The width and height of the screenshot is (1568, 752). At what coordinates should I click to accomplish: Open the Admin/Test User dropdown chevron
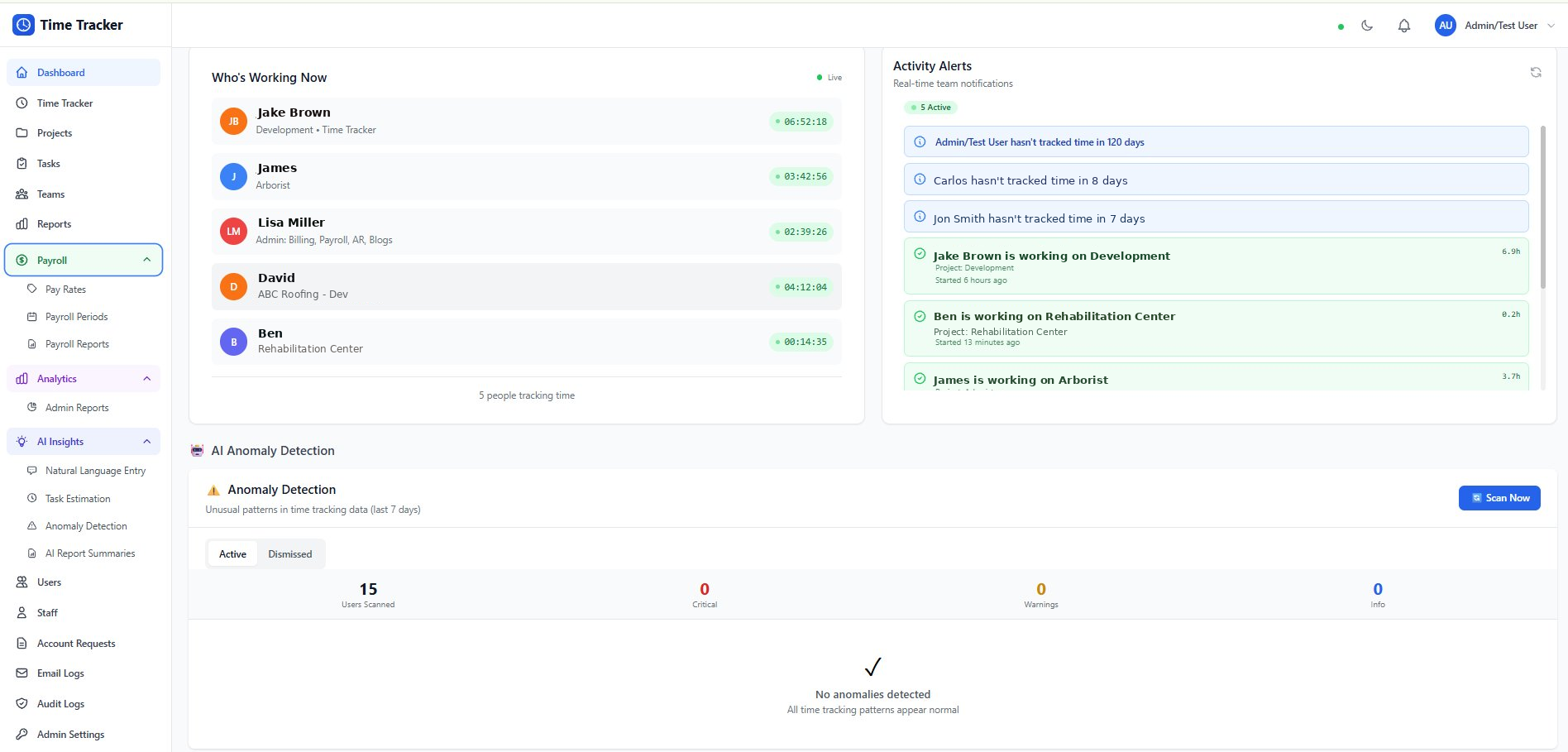pyautogui.click(x=1551, y=26)
